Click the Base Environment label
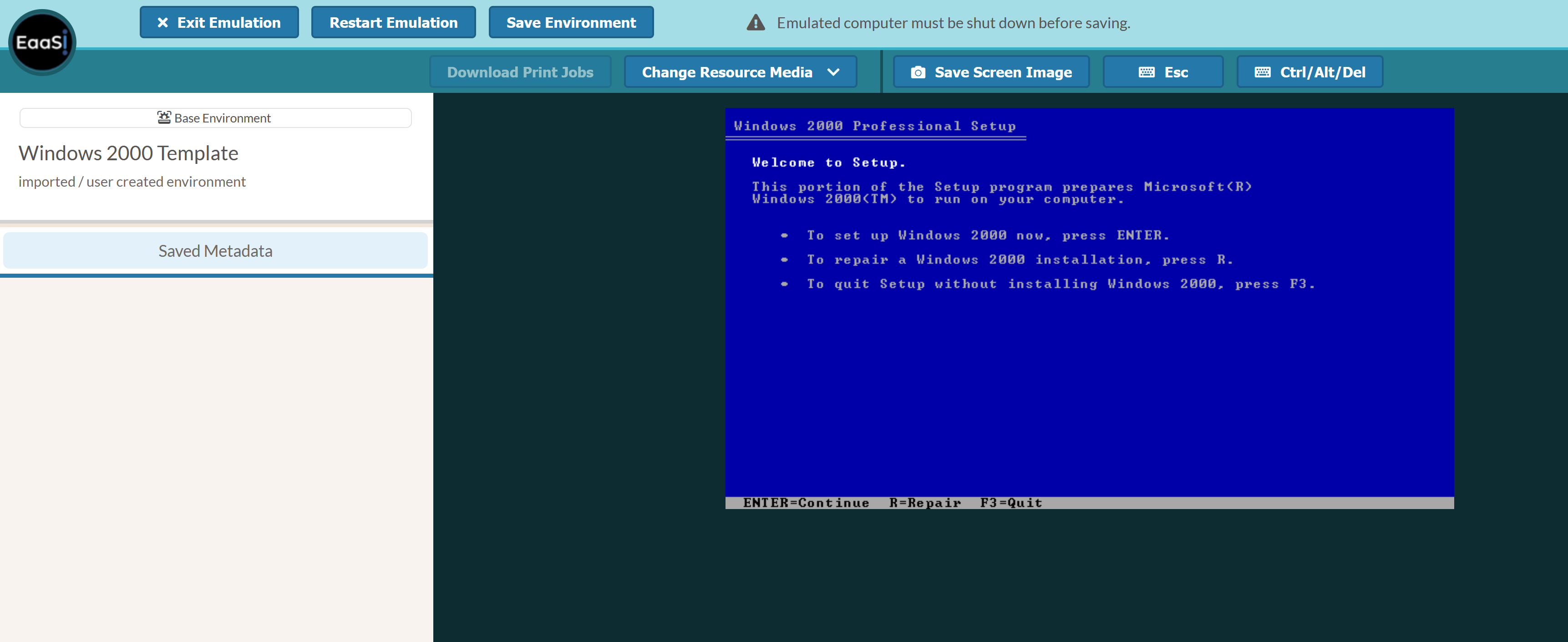This screenshot has height=642, width=1568. (x=222, y=118)
